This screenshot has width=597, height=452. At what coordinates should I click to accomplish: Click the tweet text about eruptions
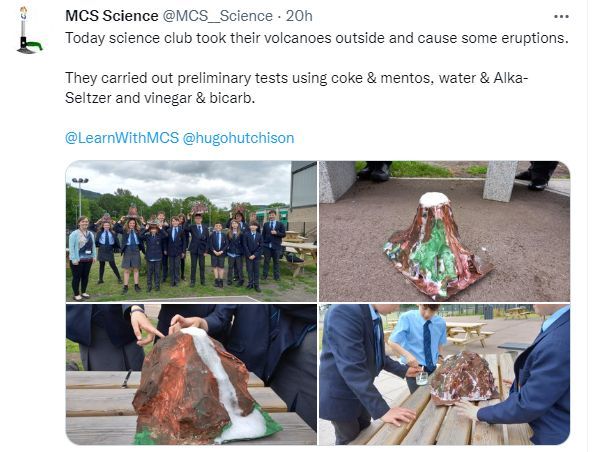click(317, 38)
